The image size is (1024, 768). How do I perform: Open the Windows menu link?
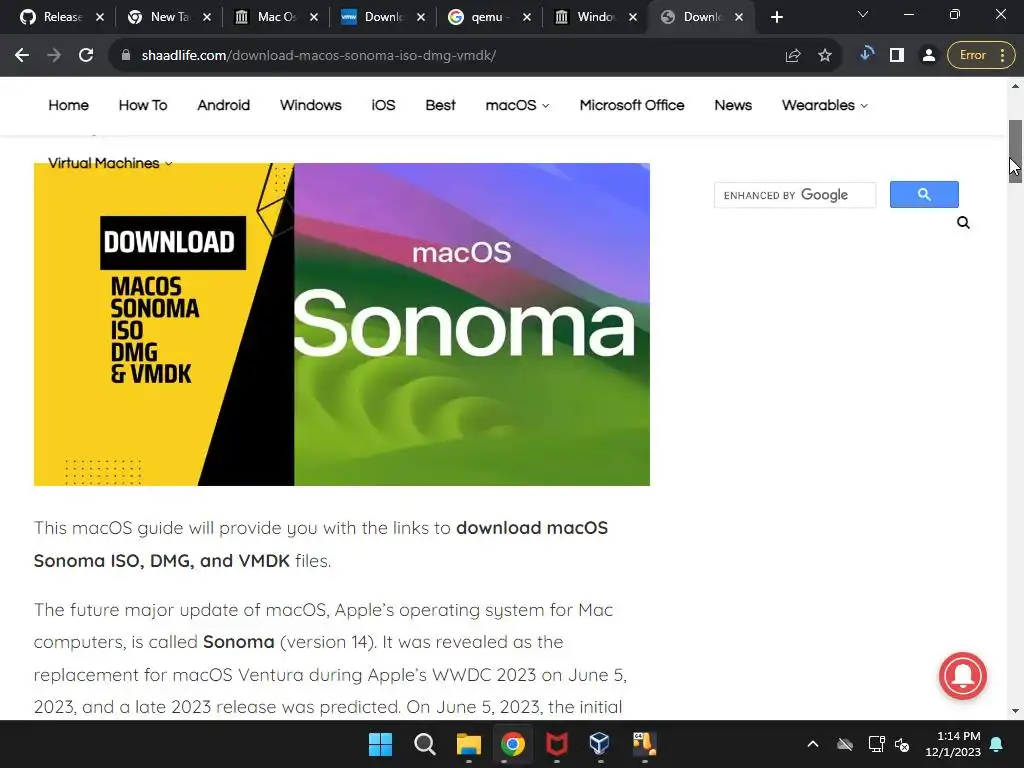311,105
